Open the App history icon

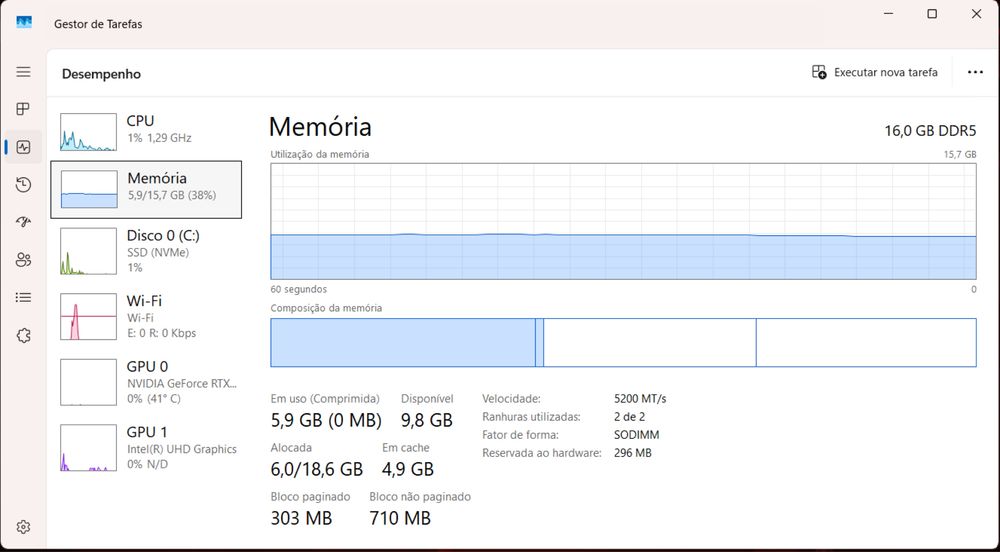point(24,185)
